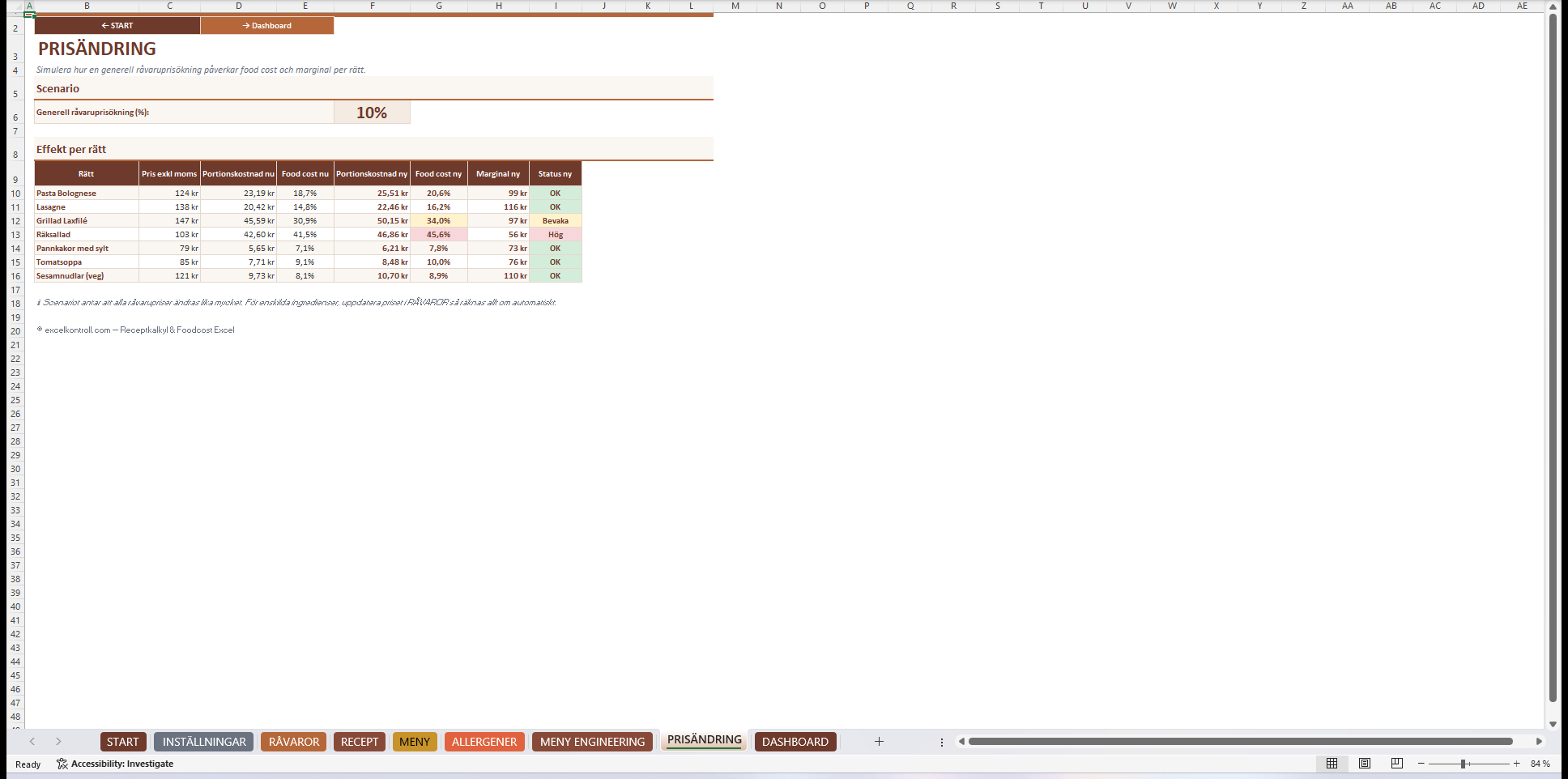Image resolution: width=1568 pixels, height=779 pixels.
Task: Open the MENY sheet tab
Action: pos(415,742)
